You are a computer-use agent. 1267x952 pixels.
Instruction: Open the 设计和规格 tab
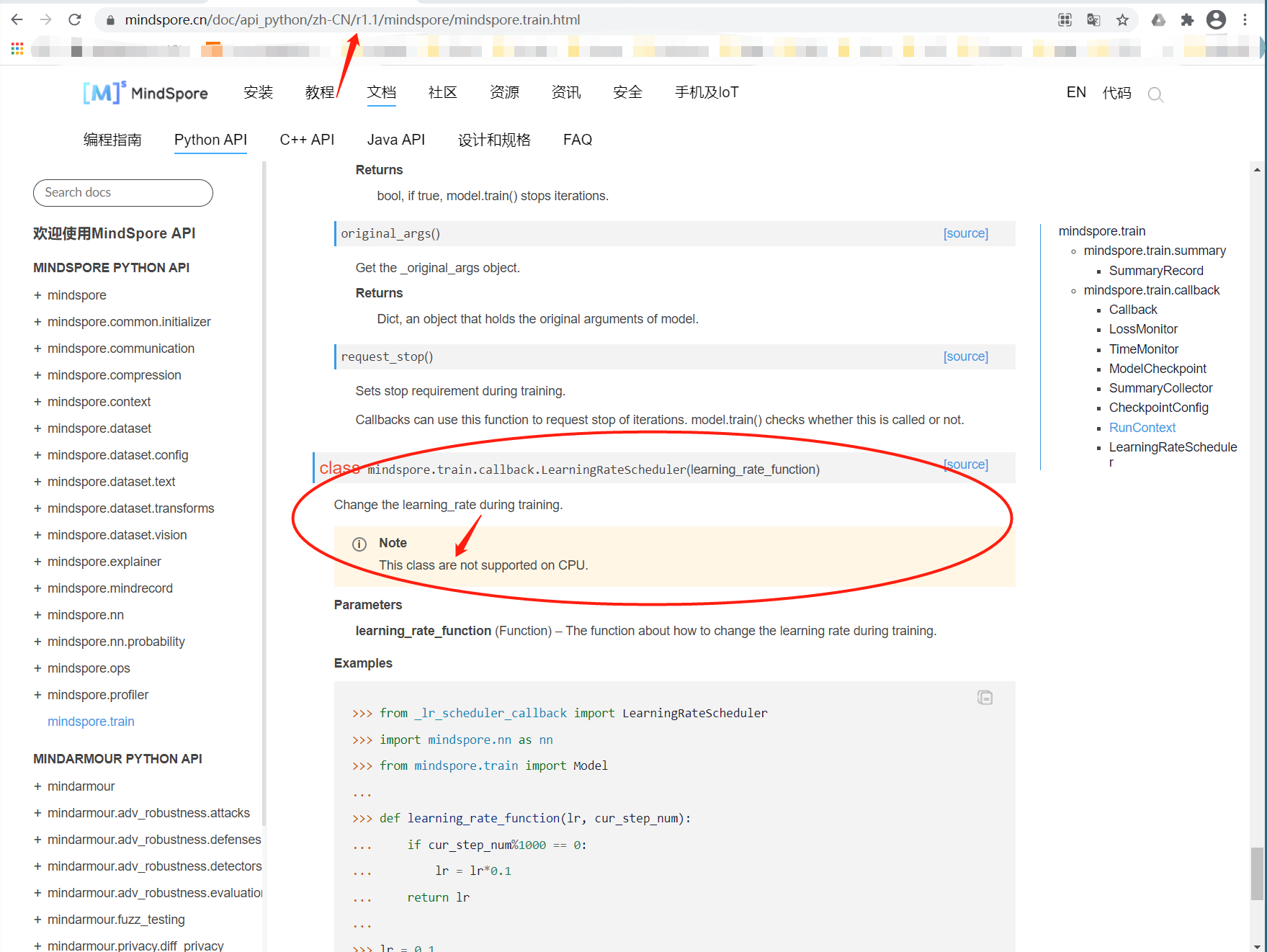pos(494,140)
